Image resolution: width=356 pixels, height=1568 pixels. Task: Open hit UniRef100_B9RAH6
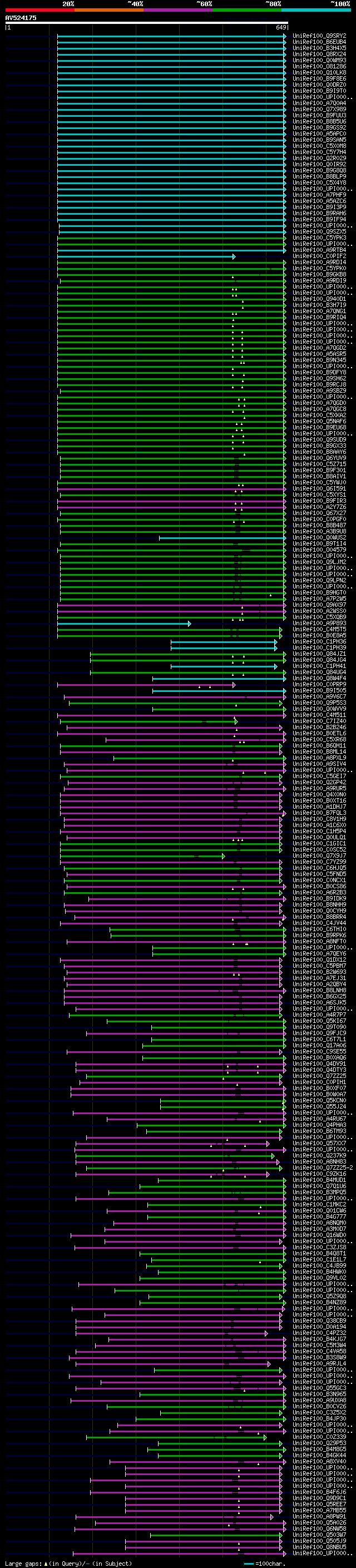point(319,214)
